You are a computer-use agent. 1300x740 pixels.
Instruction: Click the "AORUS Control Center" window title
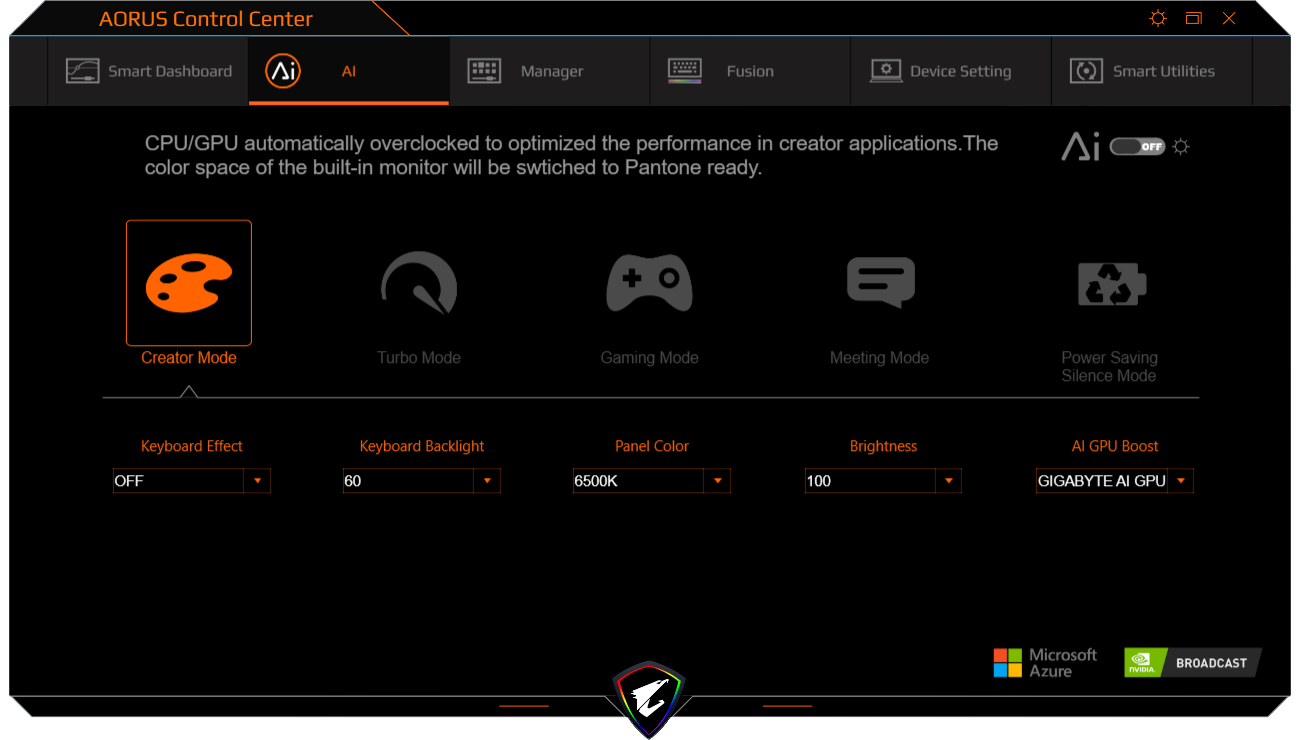206,19
